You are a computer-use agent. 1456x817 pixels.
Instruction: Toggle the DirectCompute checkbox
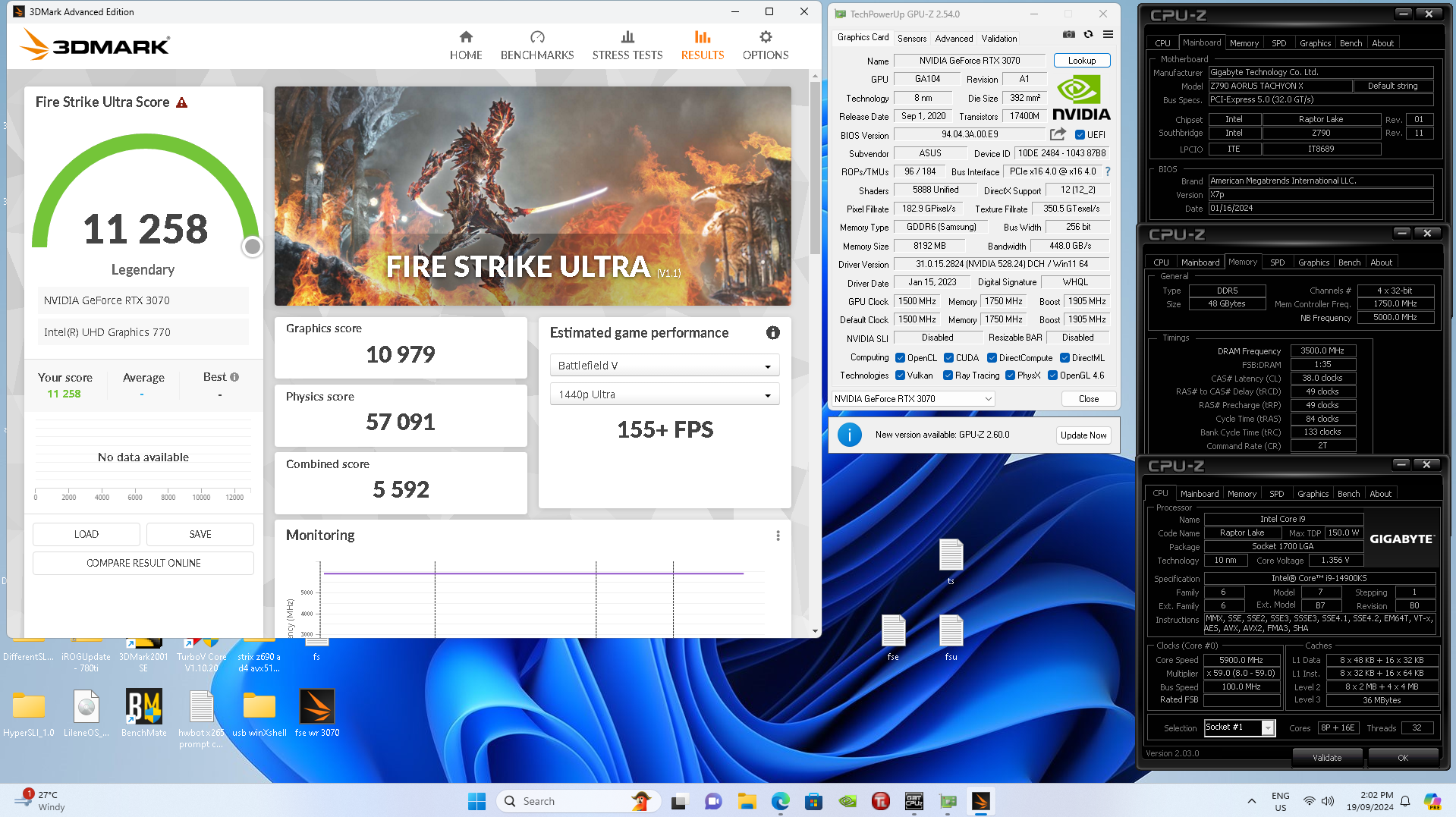point(992,358)
